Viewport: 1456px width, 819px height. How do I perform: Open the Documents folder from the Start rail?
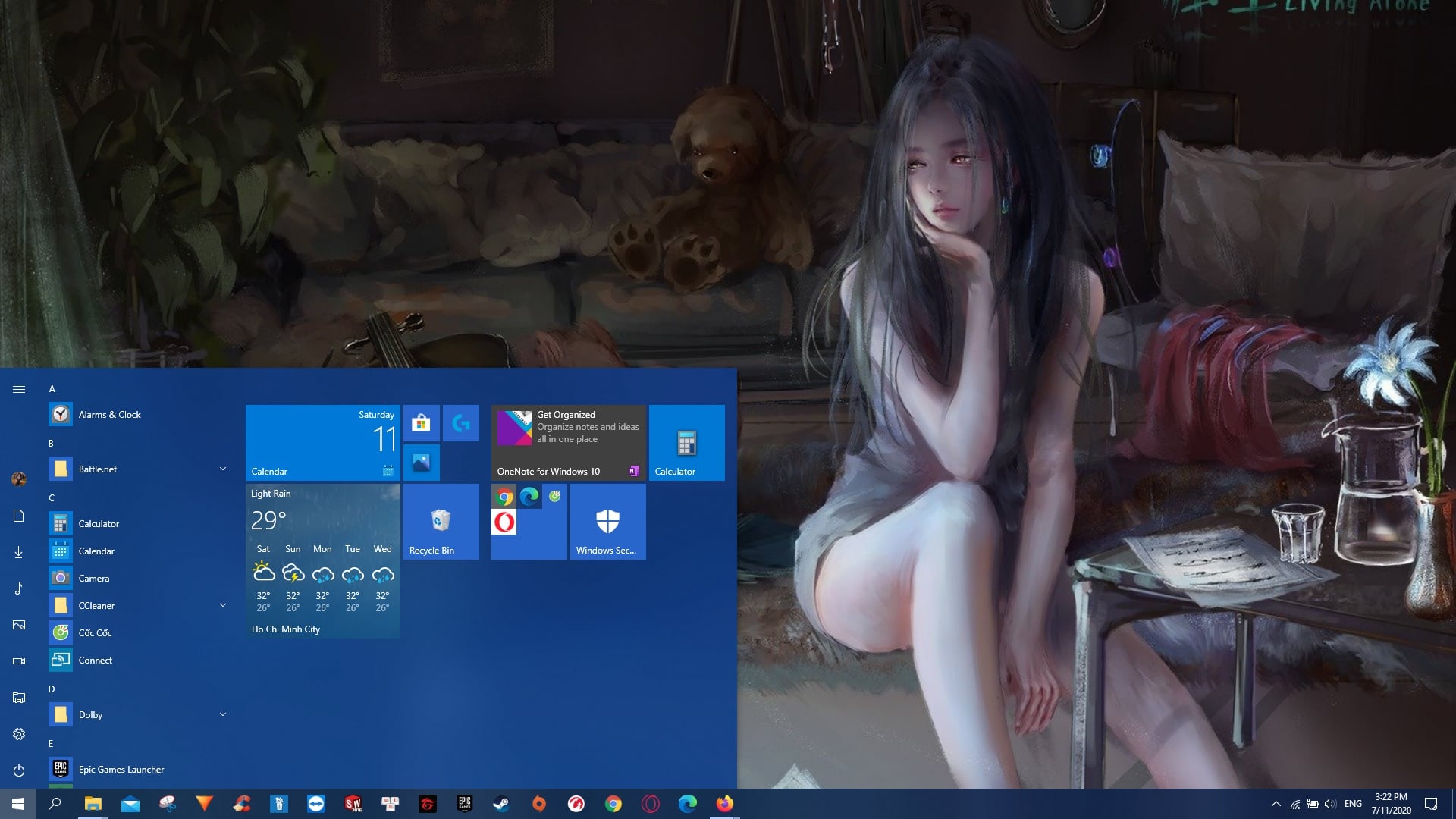click(x=19, y=516)
